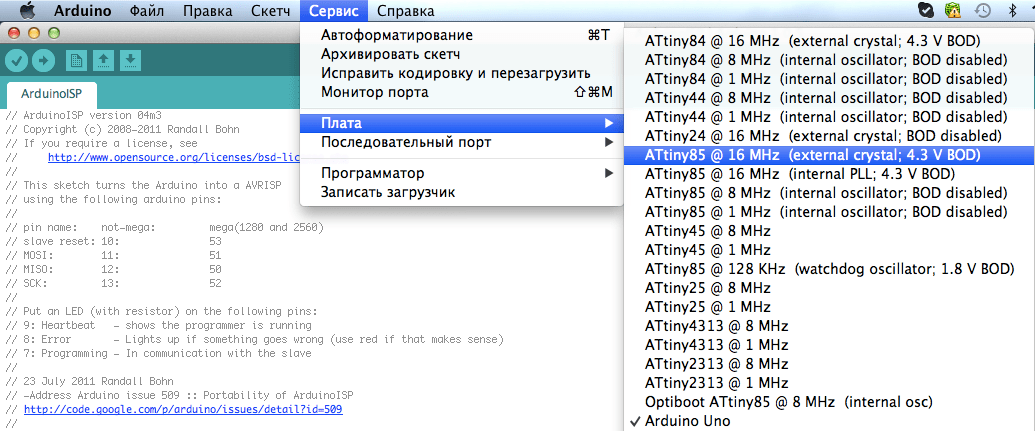Select Записать загрузчик menu entry
This screenshot has height=431, width=1035.
click(388, 191)
